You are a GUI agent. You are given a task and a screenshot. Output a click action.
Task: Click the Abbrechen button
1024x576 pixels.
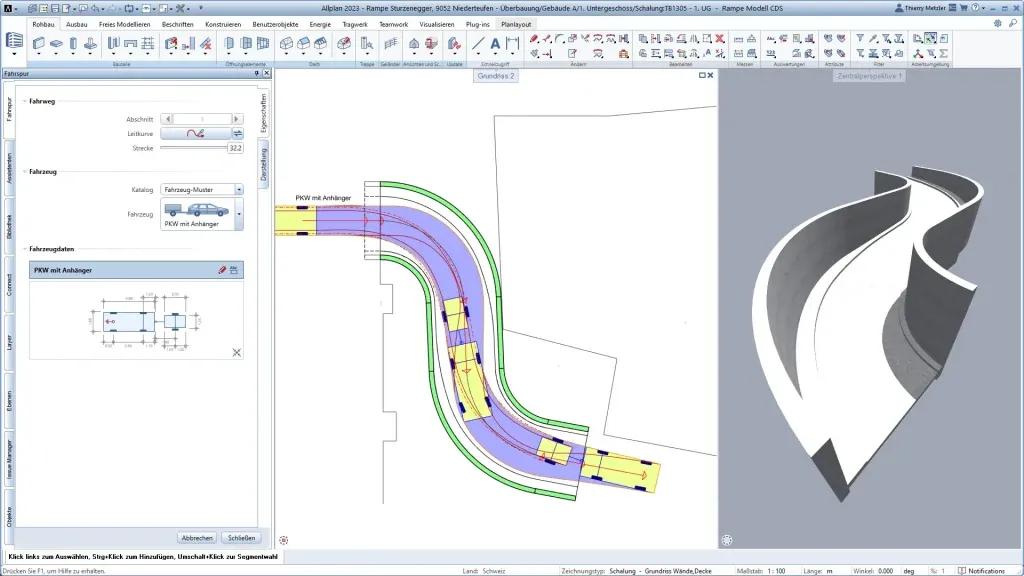(197, 537)
